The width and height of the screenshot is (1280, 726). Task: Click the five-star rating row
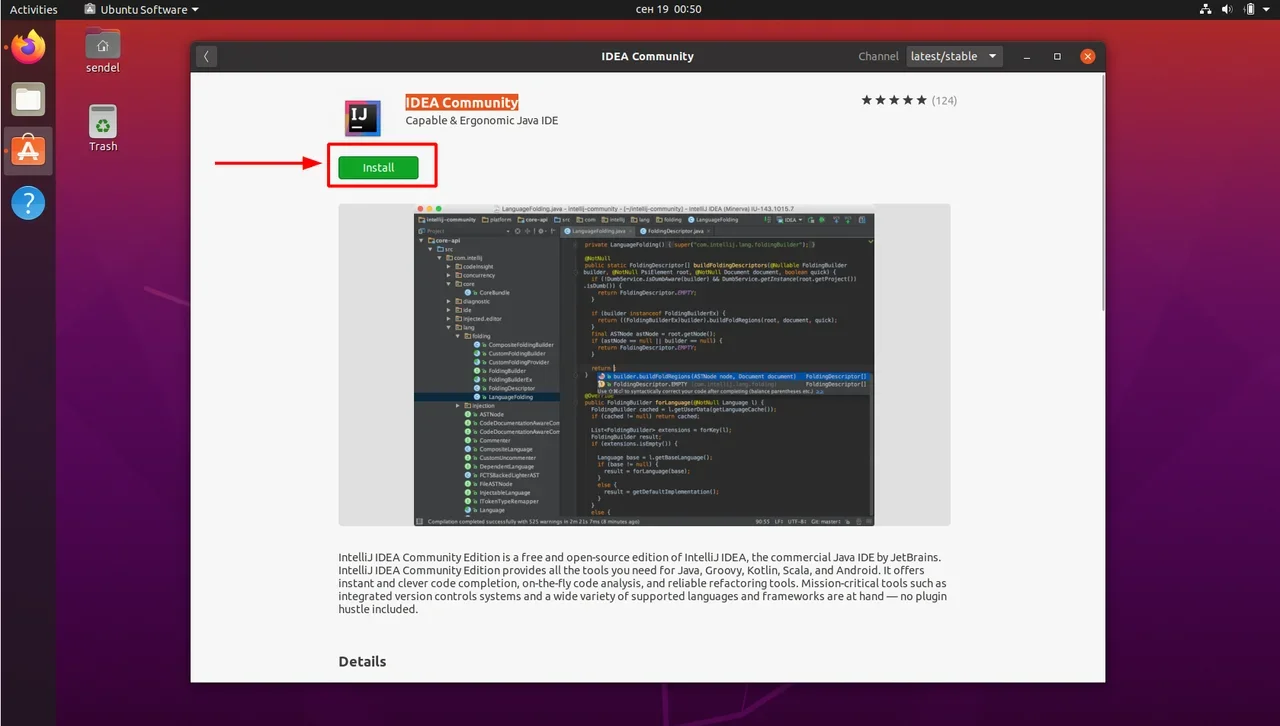[893, 100]
